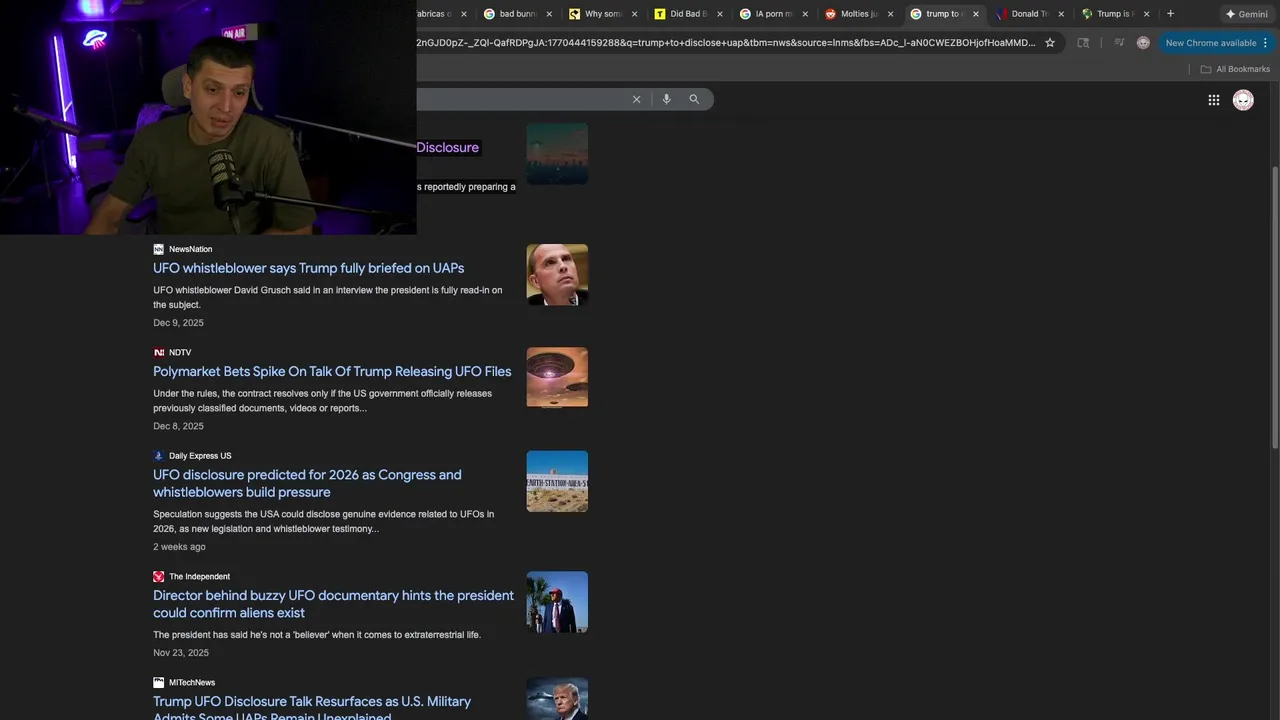This screenshot has height=720, width=1280.
Task: Click the 'NewsNation' source name
Action: 190,249
